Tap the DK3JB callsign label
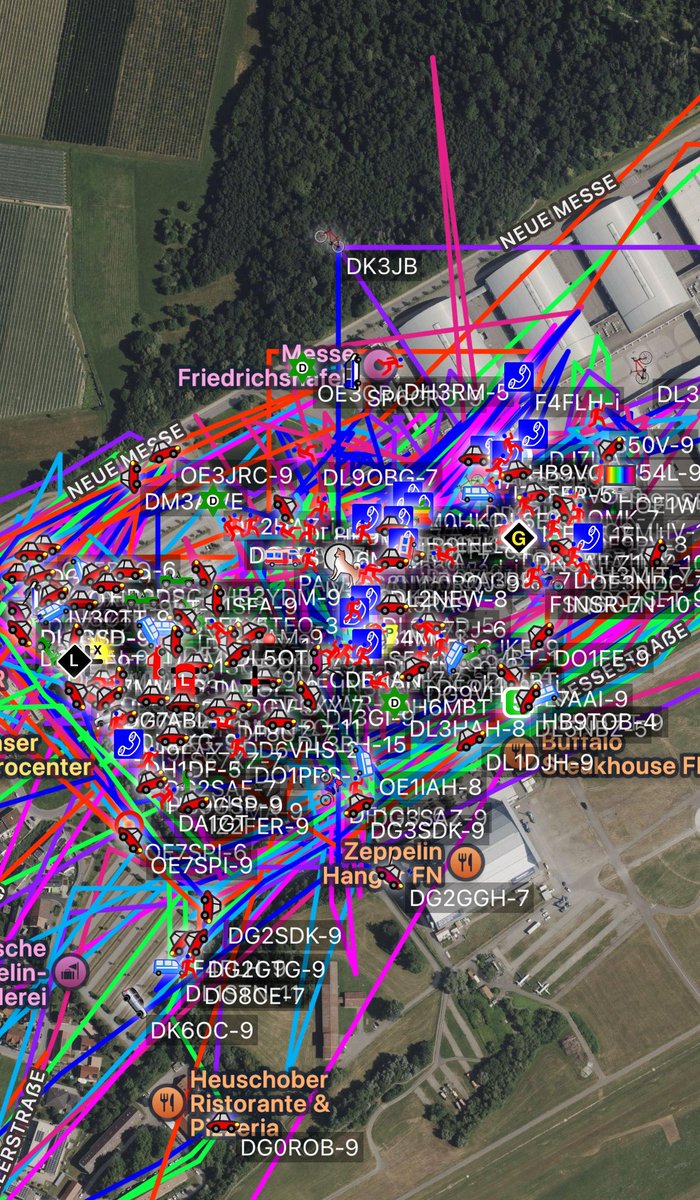Image resolution: width=700 pixels, height=1200 pixels. pos(381,267)
